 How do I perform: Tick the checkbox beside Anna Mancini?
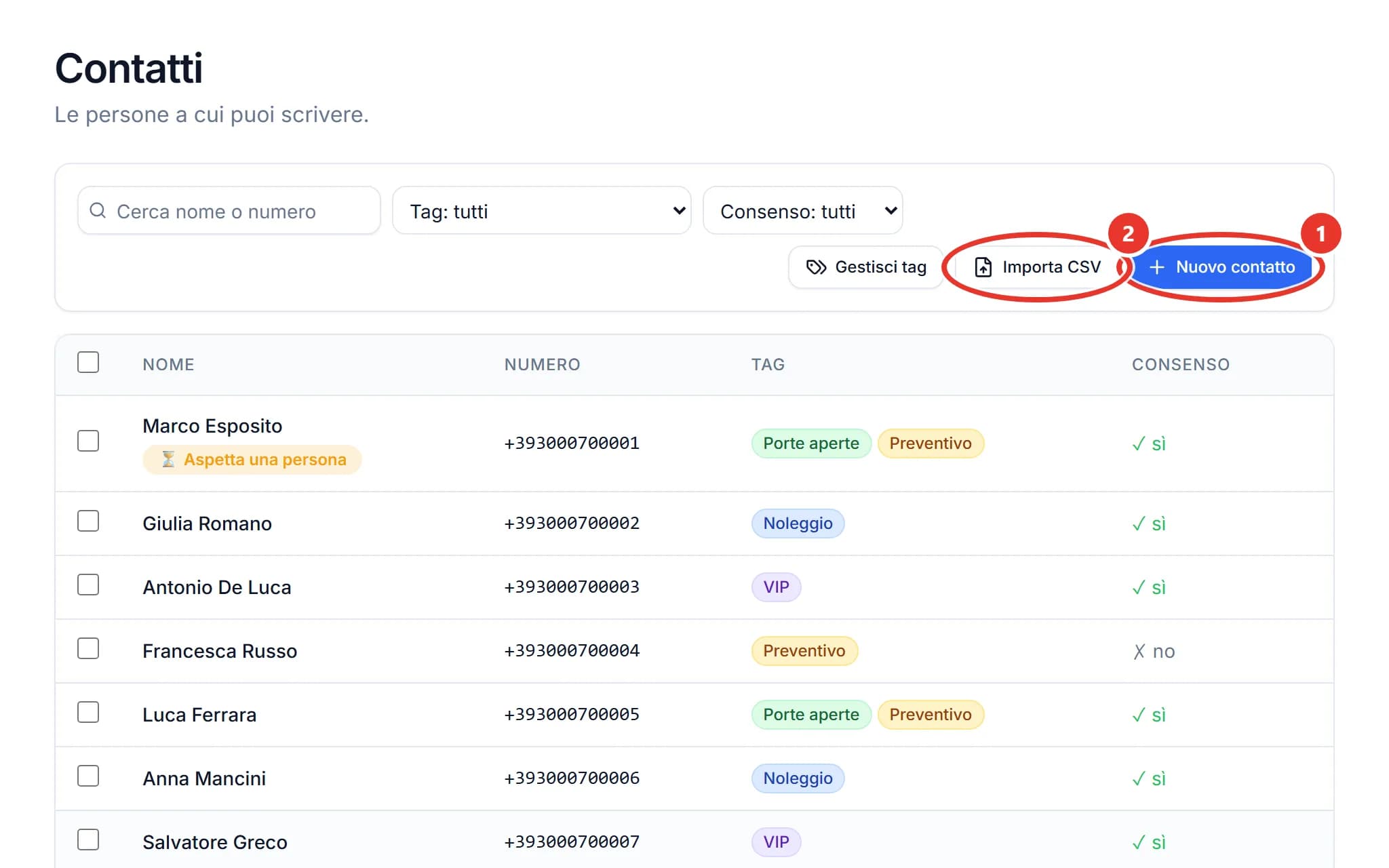pyautogui.click(x=88, y=776)
